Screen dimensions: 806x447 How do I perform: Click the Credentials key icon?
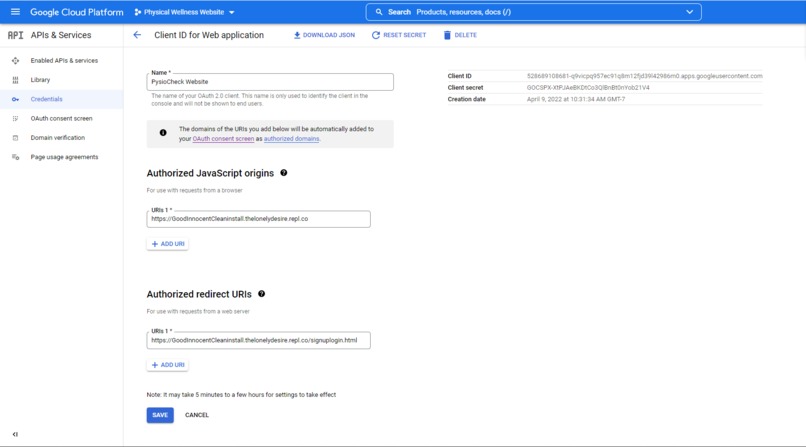(x=15, y=99)
